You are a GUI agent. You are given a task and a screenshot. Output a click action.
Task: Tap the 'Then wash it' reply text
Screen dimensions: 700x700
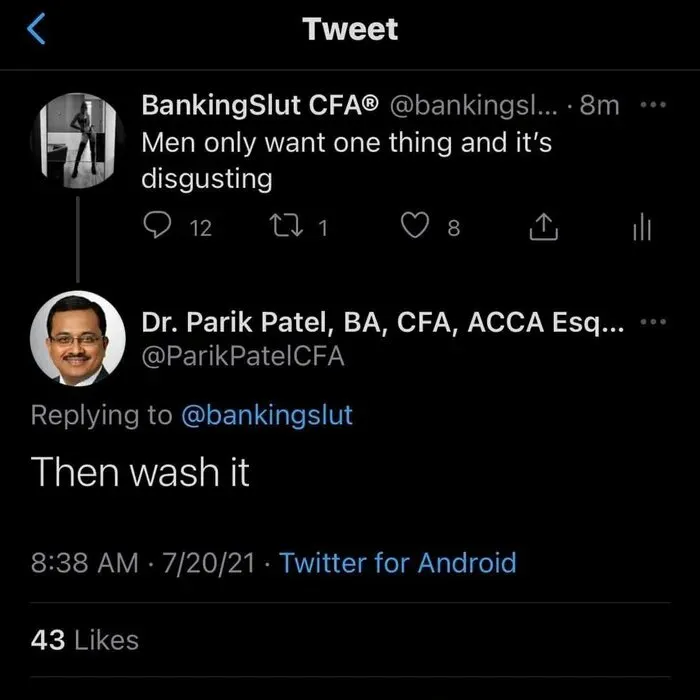(x=140, y=472)
